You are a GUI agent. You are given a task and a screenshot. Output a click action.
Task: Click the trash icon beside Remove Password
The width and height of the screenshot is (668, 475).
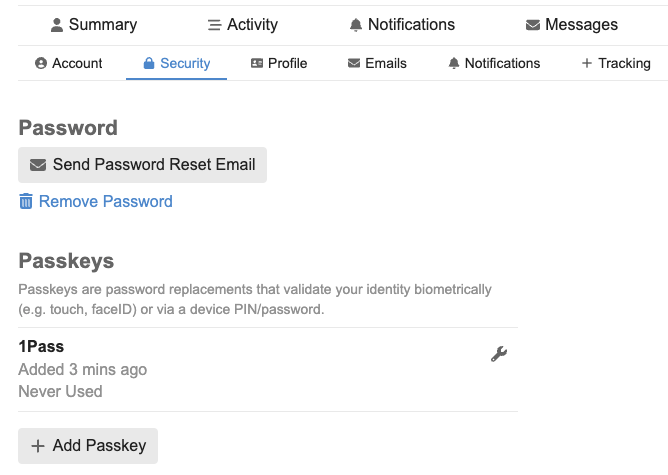(26, 202)
